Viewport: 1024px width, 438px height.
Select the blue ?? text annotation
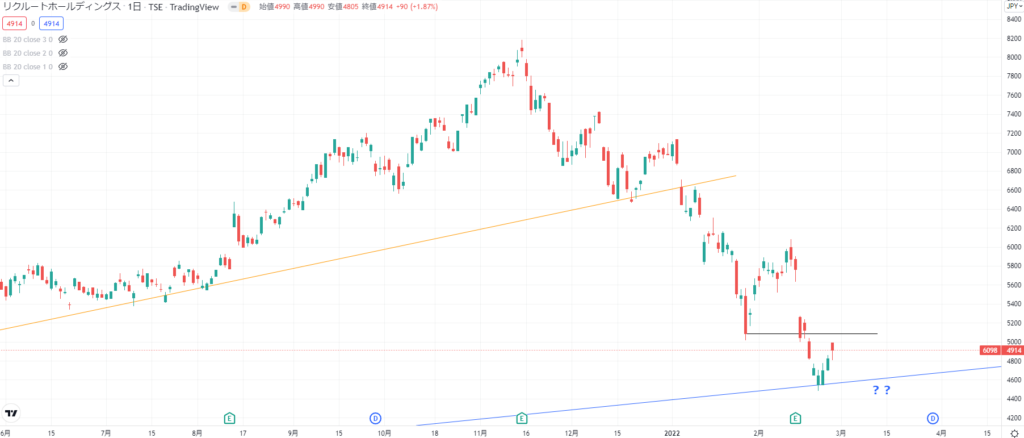(x=882, y=391)
